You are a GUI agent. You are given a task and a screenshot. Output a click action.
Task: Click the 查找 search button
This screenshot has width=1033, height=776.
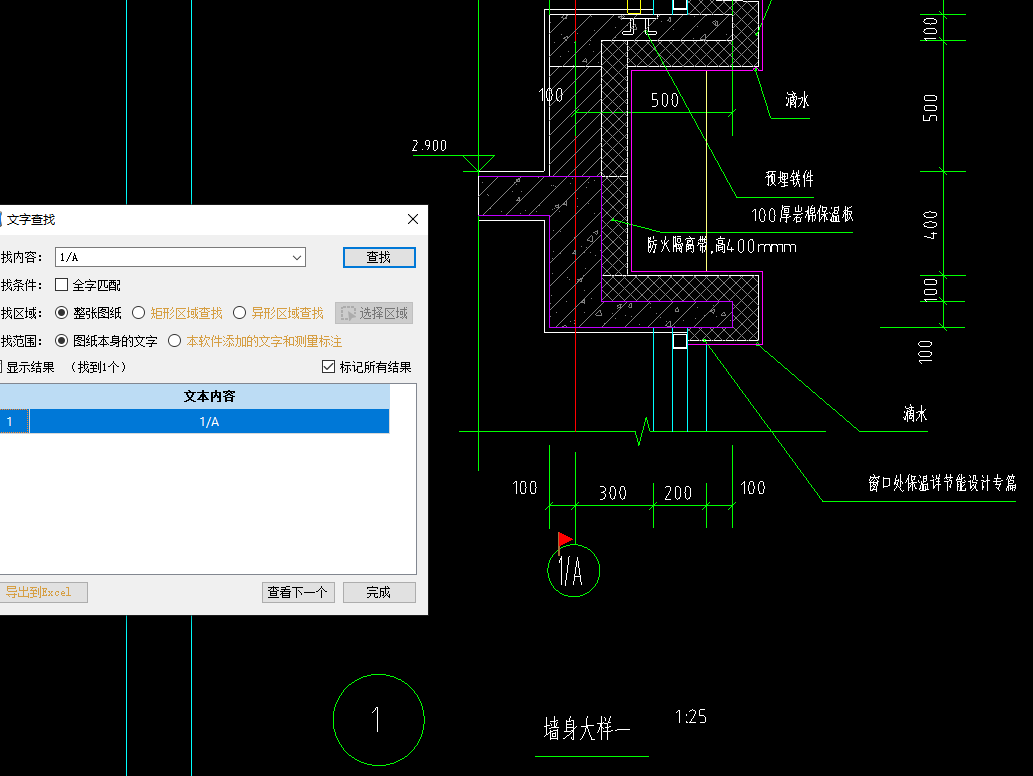pyautogui.click(x=379, y=258)
